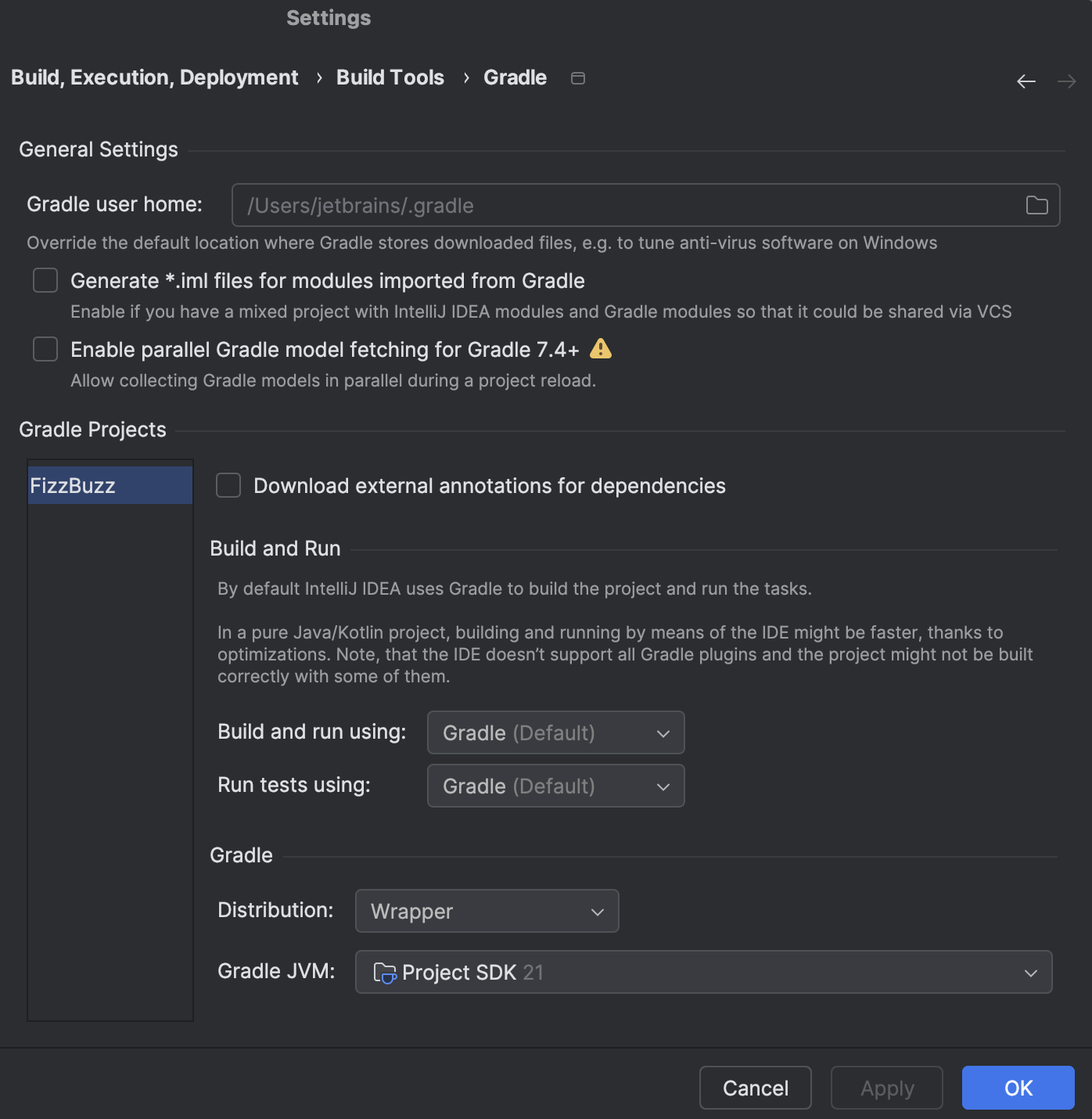Enable generating *.iml files for Gradle modules

(x=45, y=280)
